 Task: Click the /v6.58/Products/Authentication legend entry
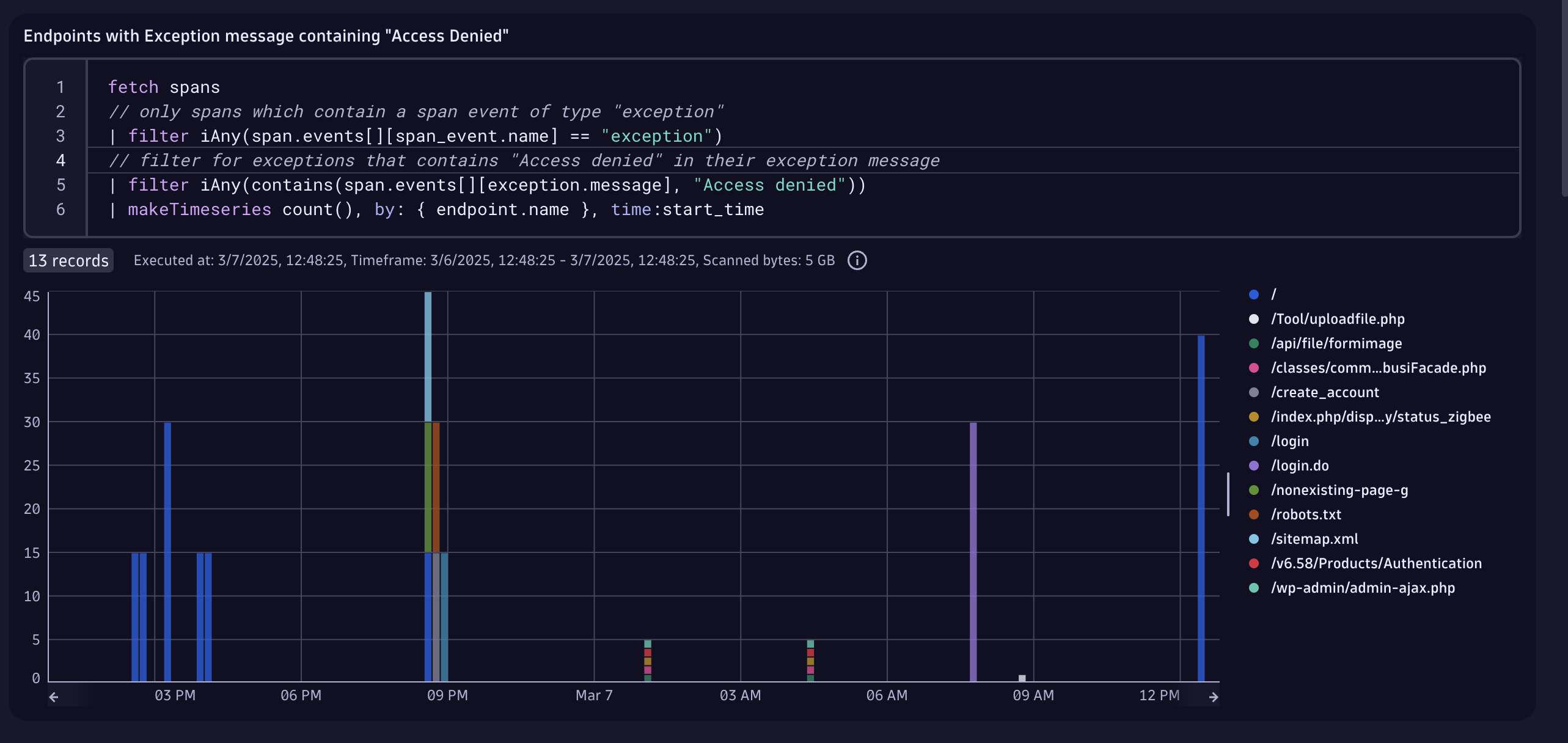1376,563
